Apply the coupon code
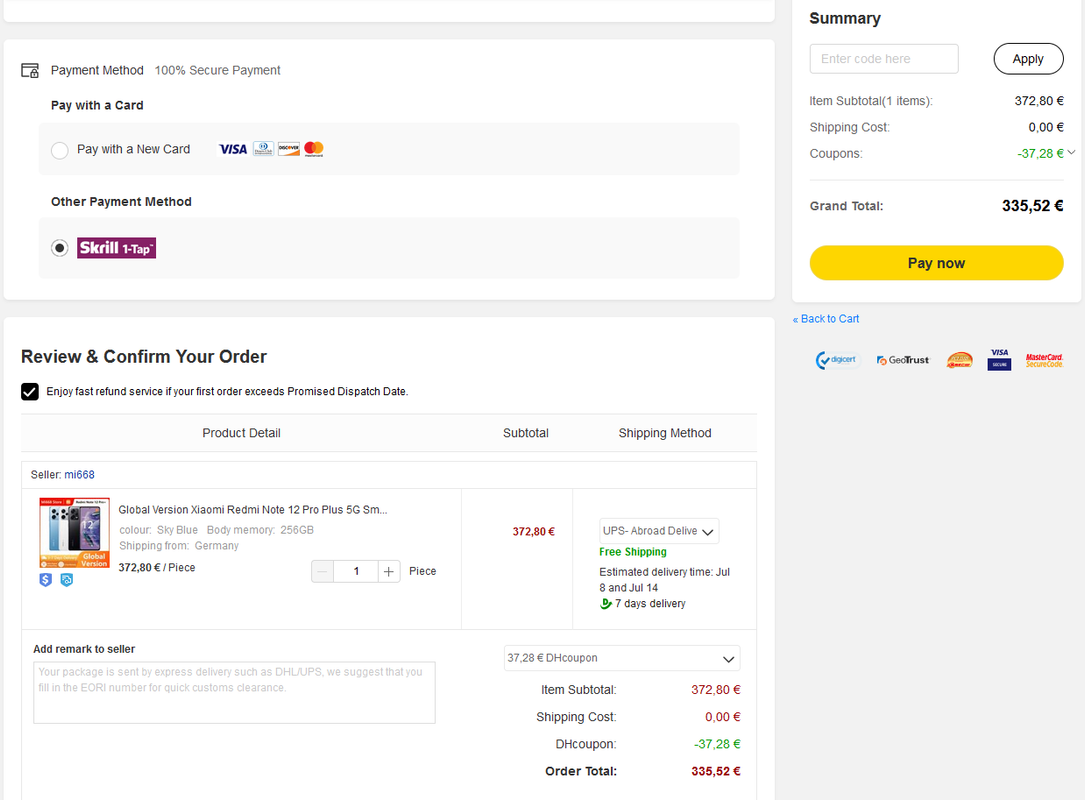1085x800 pixels. (1028, 59)
